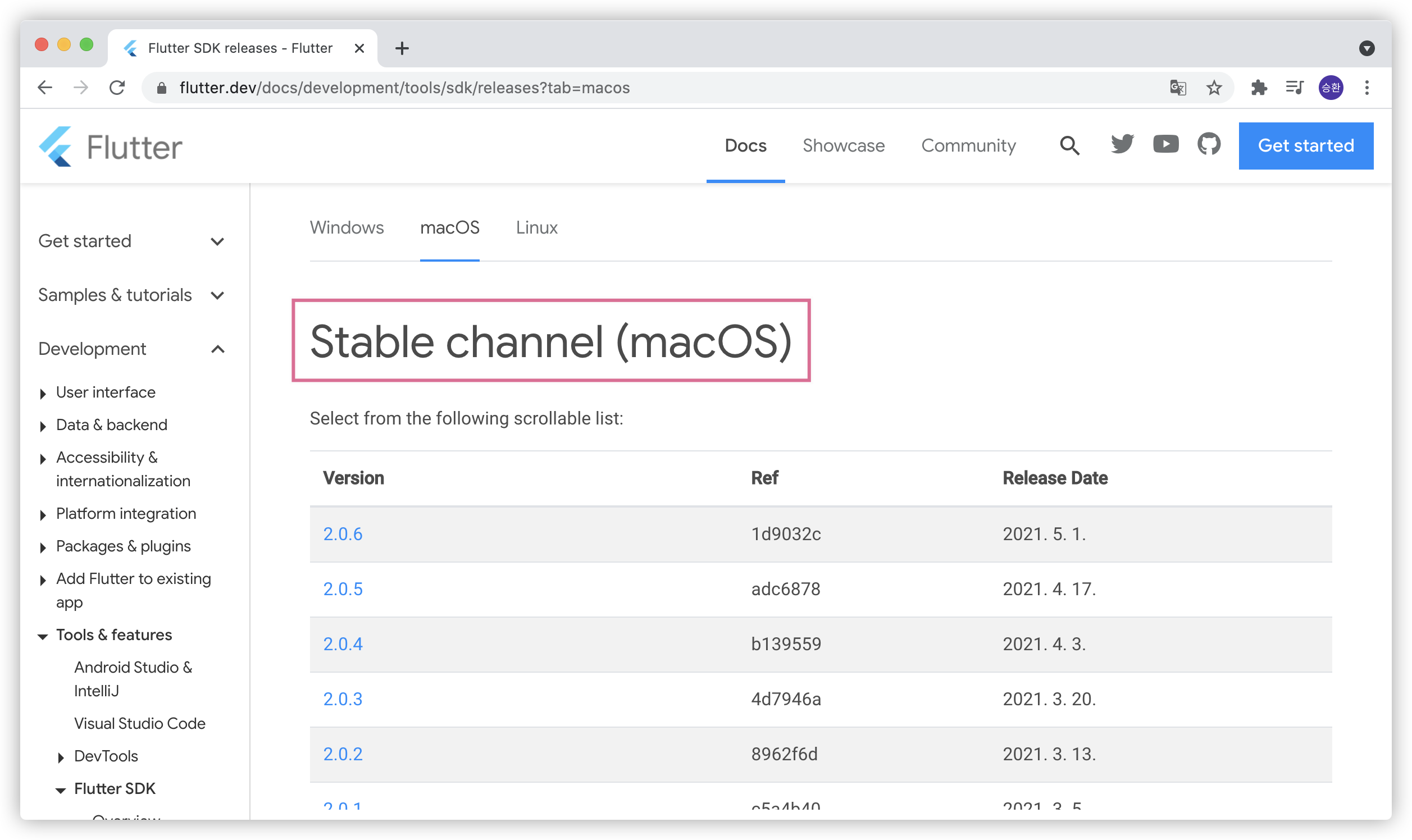Click the site search magnifier icon

point(1069,145)
